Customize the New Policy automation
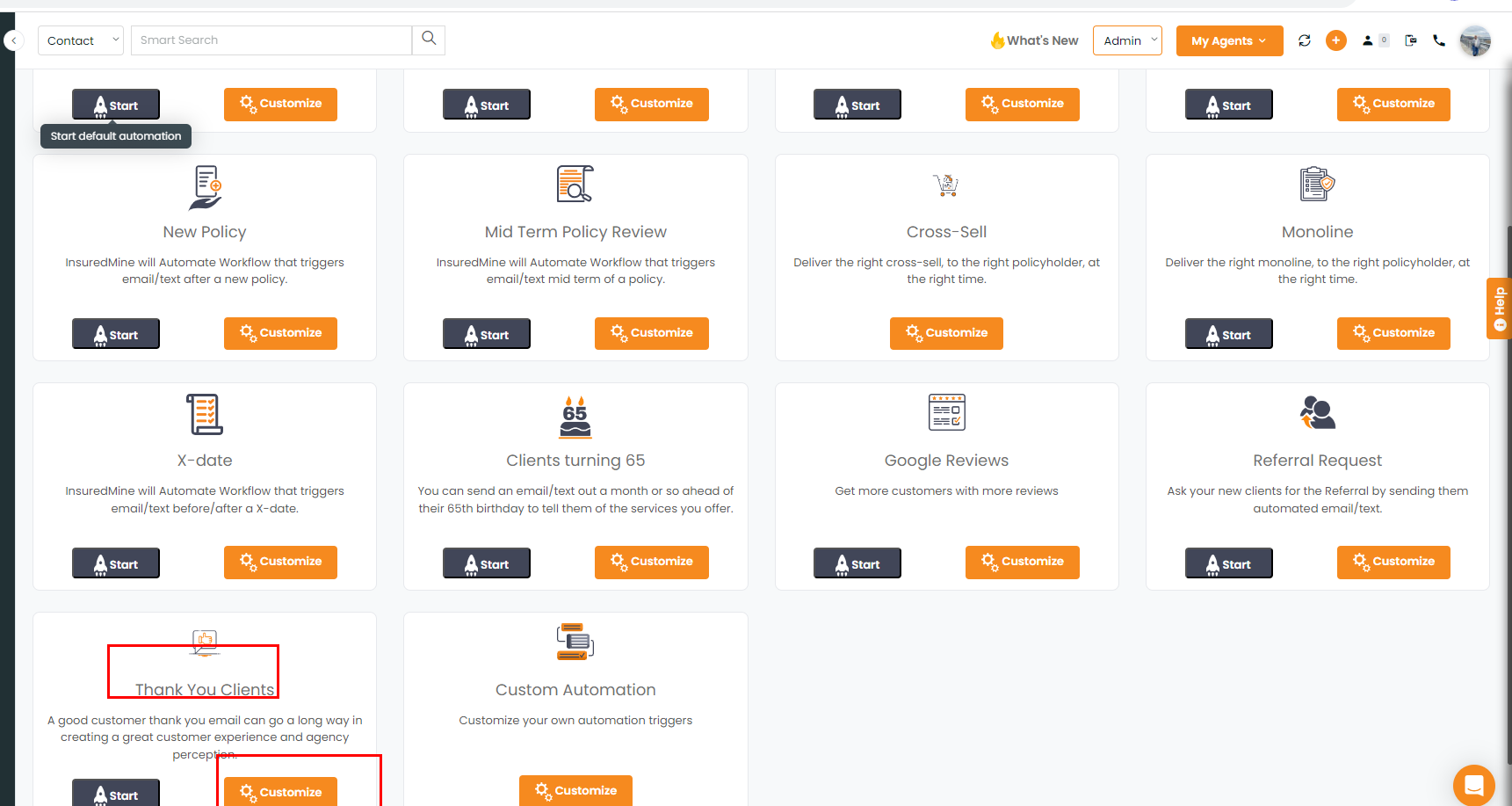Screen dimensions: 1512x806 point(280,333)
